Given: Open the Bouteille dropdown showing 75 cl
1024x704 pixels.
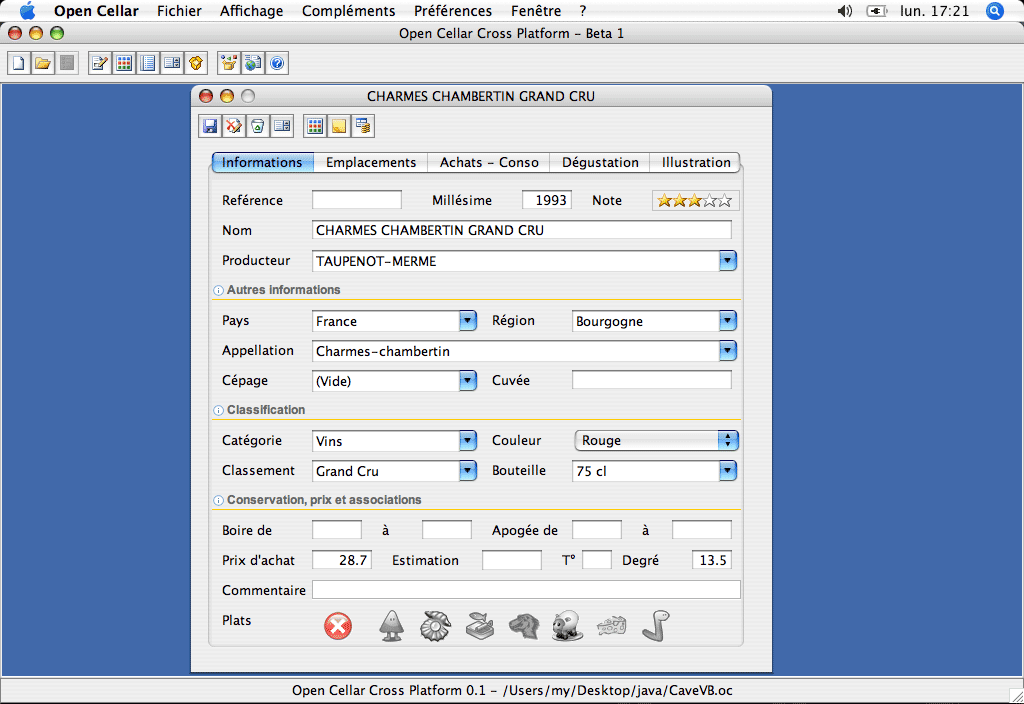Looking at the screenshot, I should tap(728, 471).
